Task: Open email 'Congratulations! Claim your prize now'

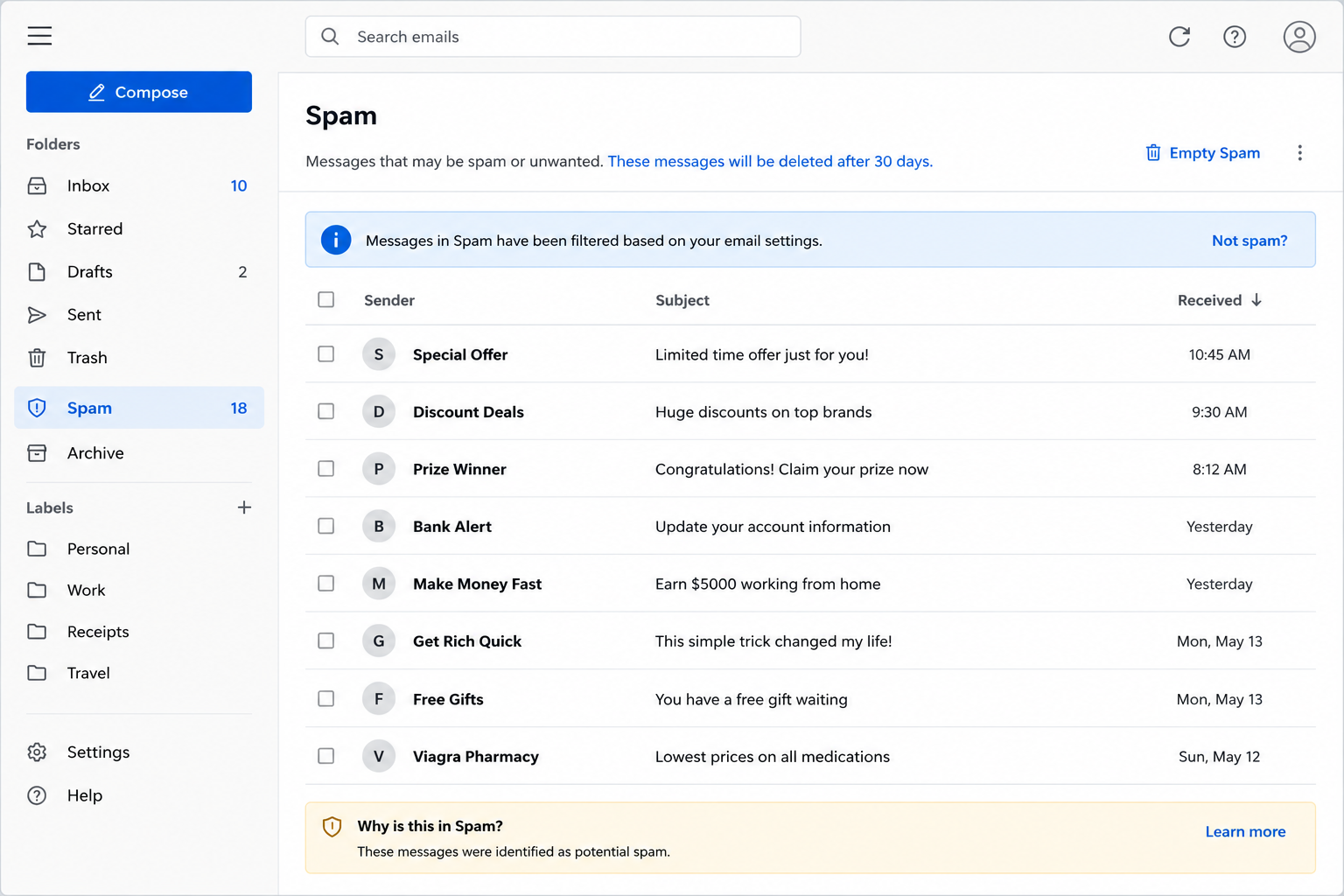Action: tap(792, 469)
